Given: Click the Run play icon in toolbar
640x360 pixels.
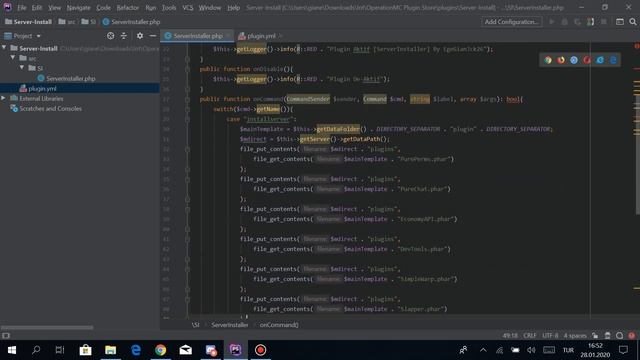Looking at the screenshot, I should coord(552,22).
